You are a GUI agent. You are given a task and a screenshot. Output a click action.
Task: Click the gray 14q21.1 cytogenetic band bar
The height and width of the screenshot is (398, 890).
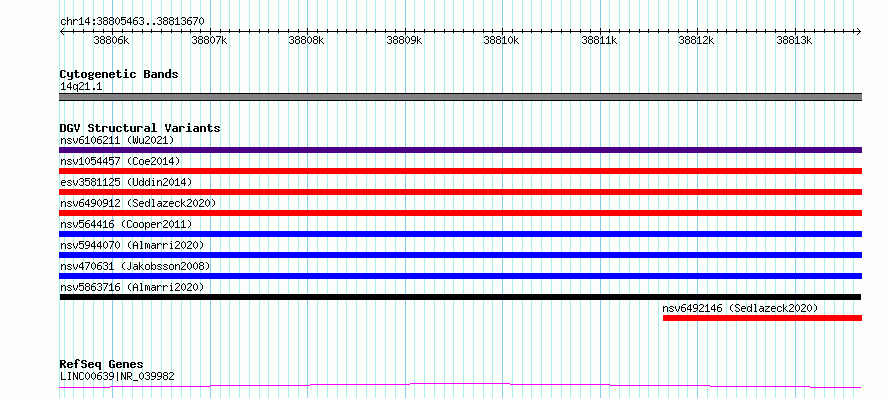point(460,97)
